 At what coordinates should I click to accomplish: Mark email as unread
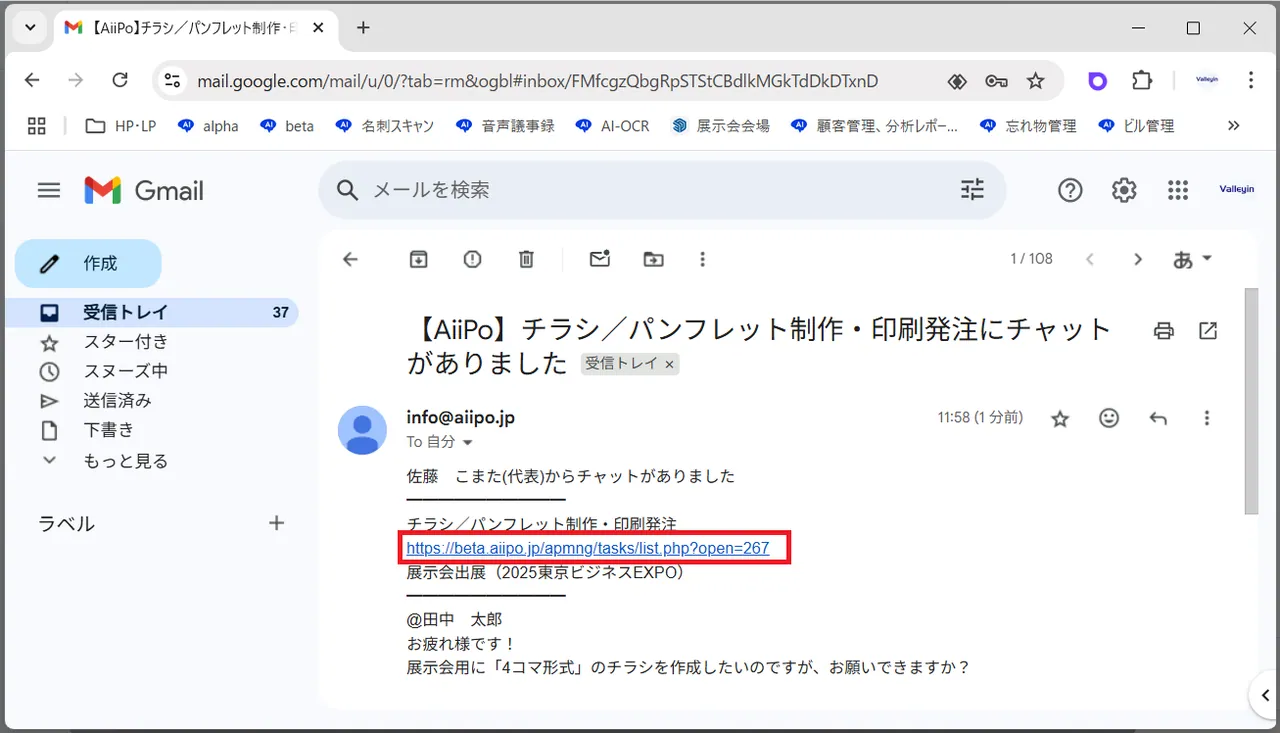tap(600, 259)
